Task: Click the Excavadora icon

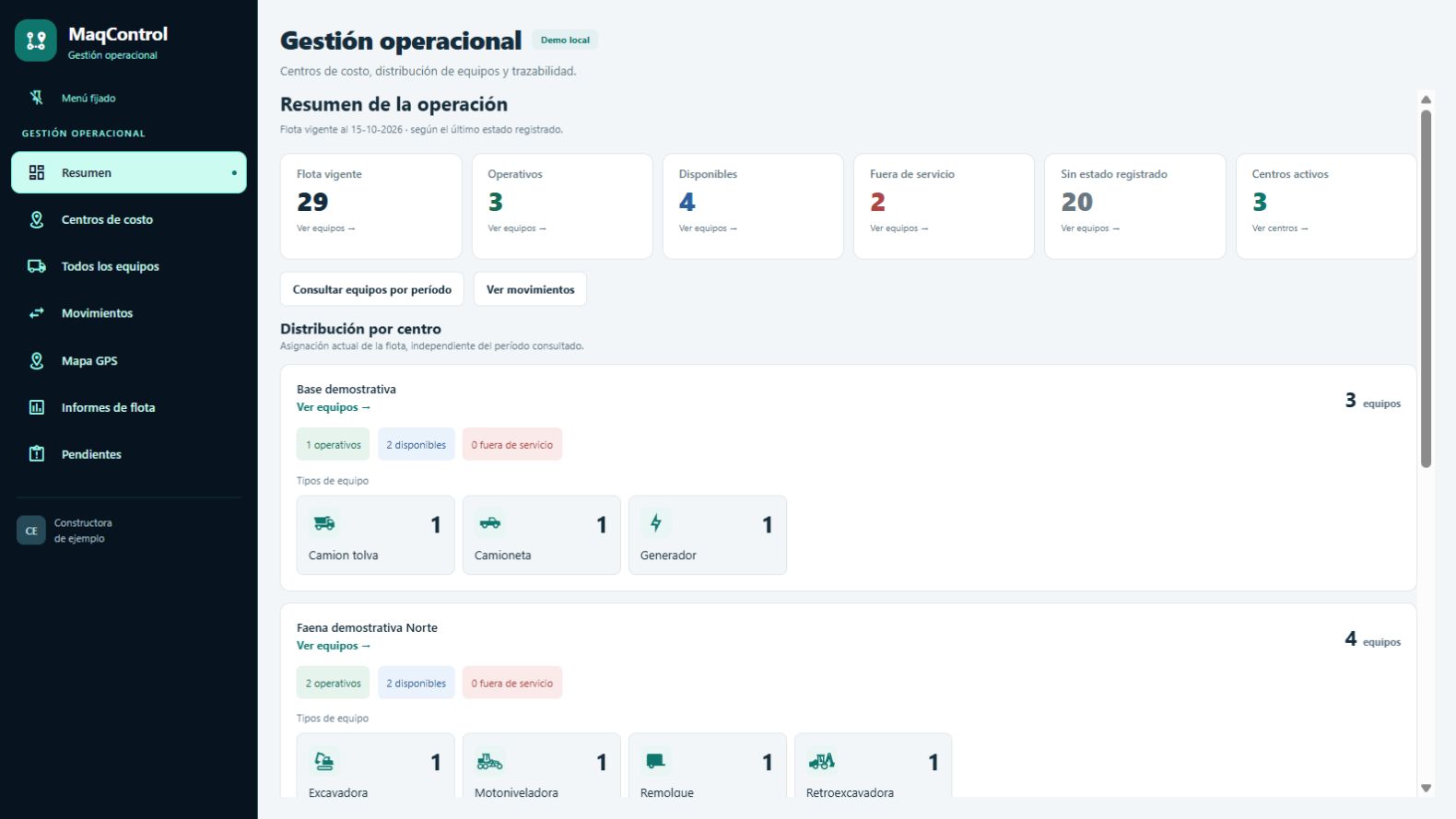Action: pos(324,761)
